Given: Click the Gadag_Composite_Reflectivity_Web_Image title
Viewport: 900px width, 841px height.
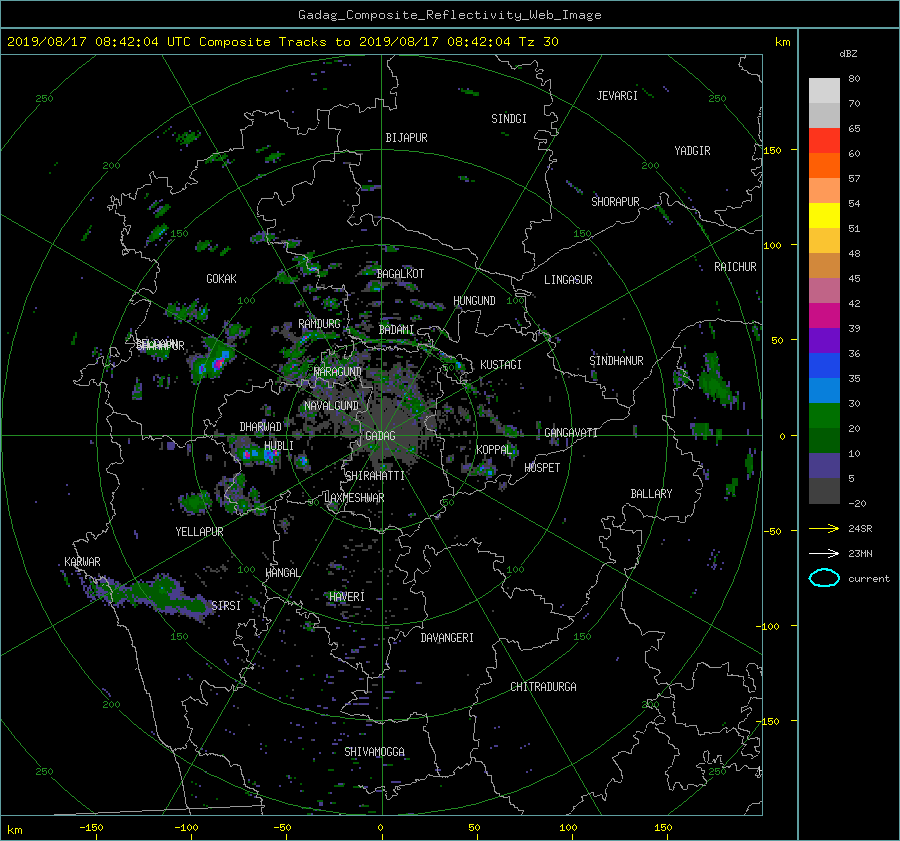Looking at the screenshot, I should [x=449, y=15].
